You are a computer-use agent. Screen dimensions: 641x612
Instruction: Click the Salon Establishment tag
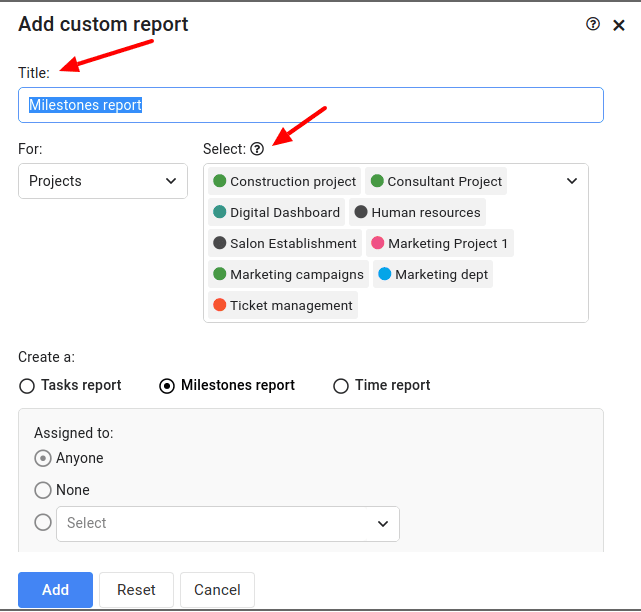(285, 243)
